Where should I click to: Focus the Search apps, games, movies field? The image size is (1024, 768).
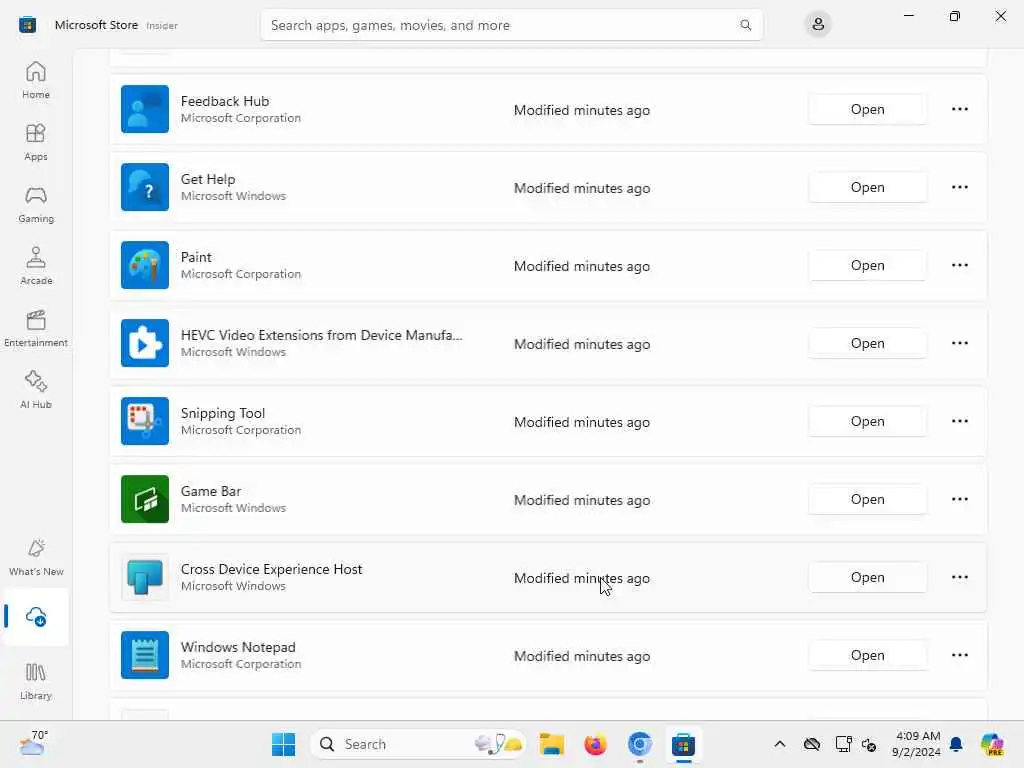(511, 25)
